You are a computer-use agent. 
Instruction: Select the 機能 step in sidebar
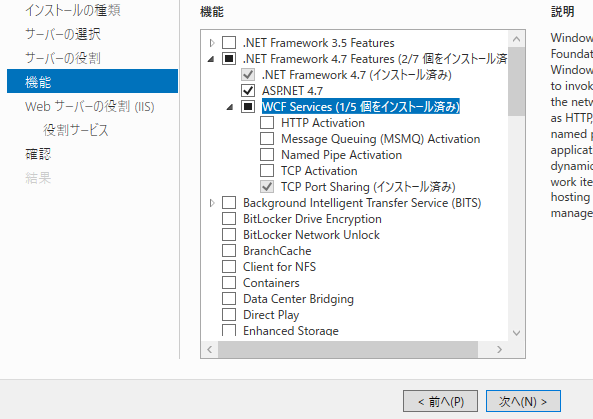(92, 81)
